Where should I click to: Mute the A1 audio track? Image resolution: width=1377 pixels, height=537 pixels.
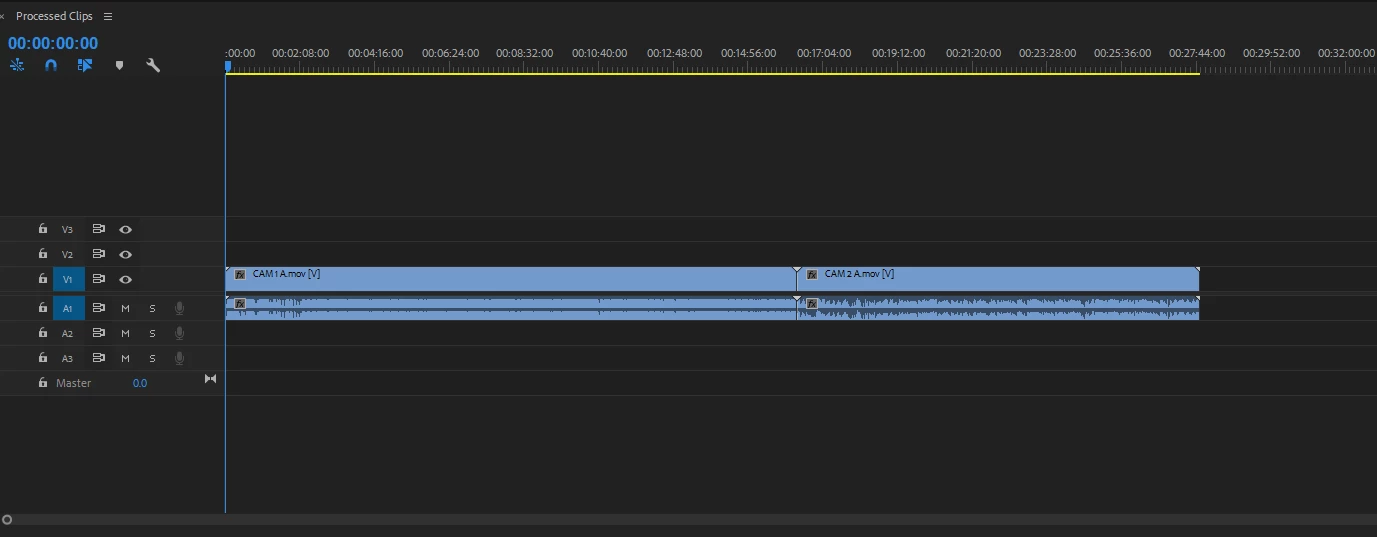(x=126, y=308)
